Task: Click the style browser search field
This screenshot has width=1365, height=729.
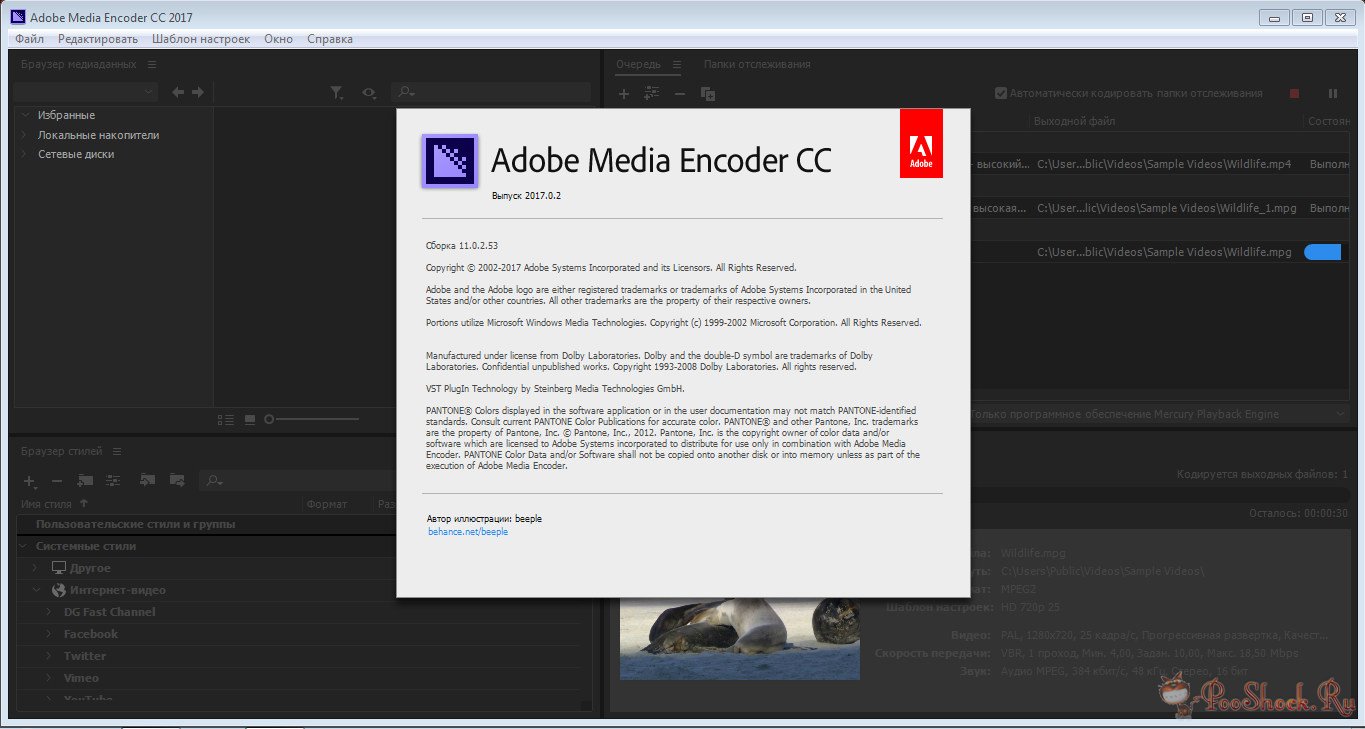Action: click(x=298, y=481)
